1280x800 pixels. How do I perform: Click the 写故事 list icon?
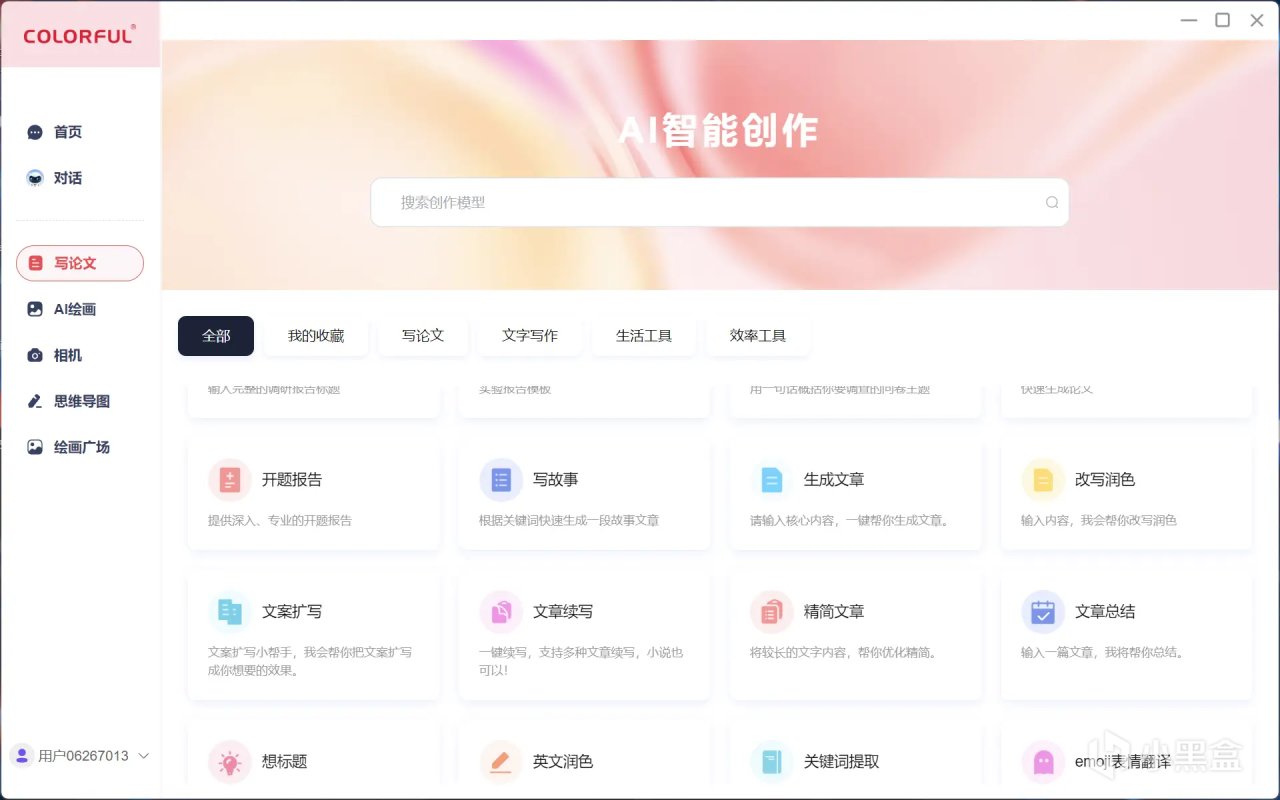pos(501,480)
